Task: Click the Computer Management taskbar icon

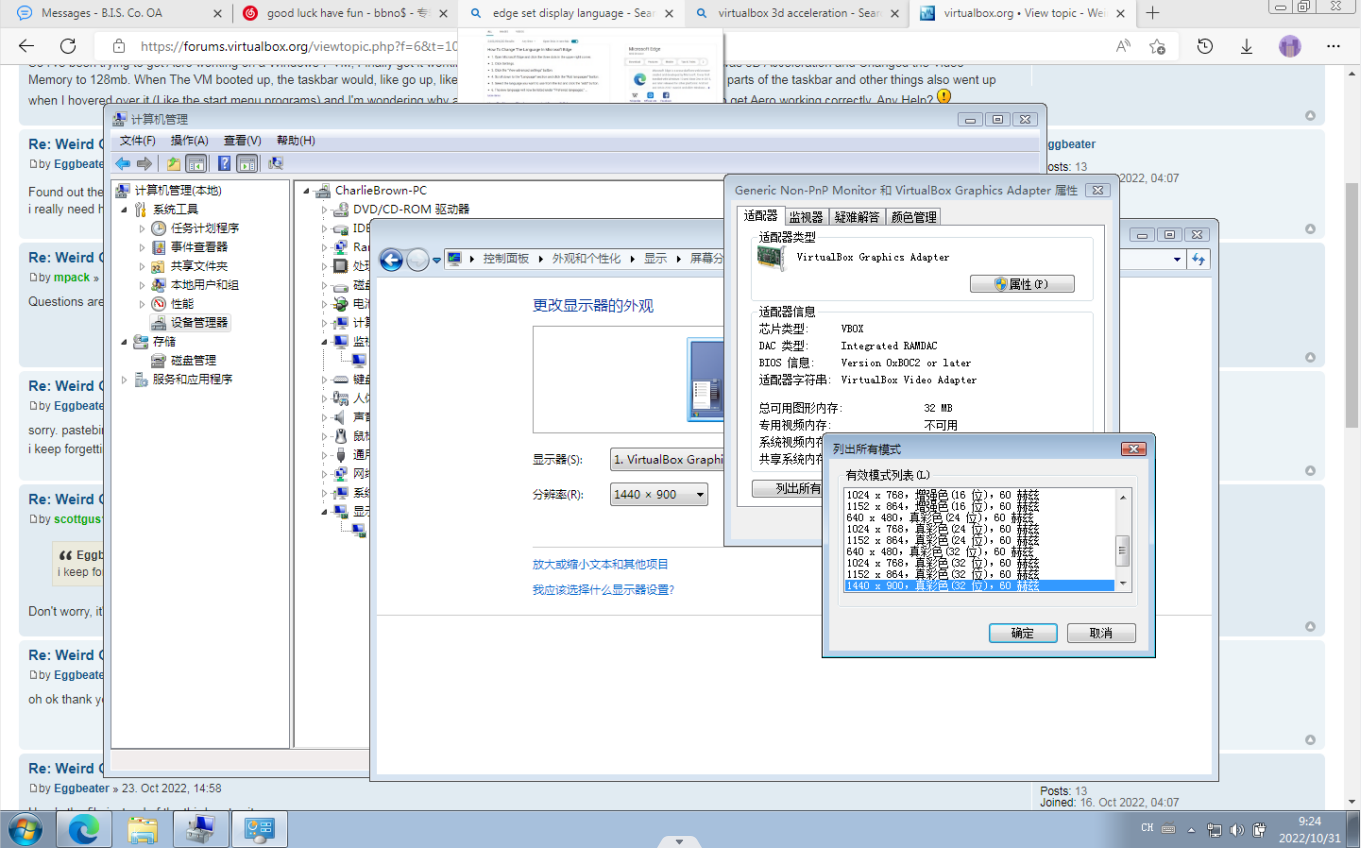Action: pyautogui.click(x=201, y=829)
